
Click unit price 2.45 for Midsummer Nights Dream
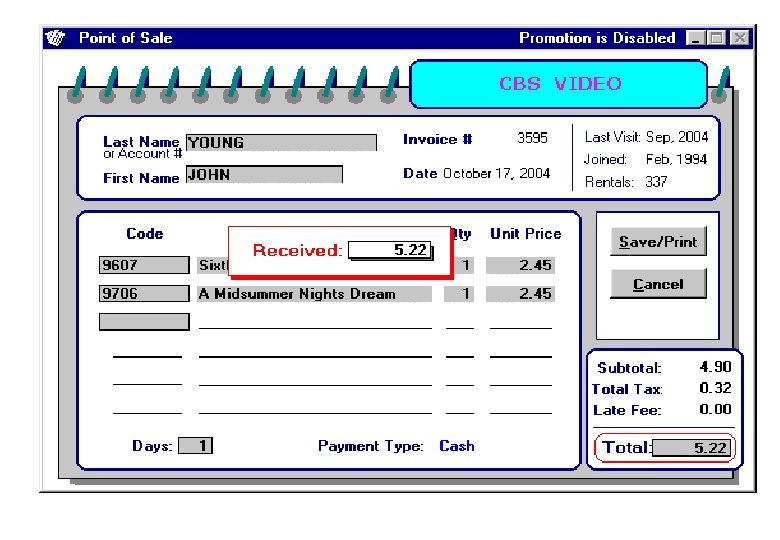[x=520, y=294]
